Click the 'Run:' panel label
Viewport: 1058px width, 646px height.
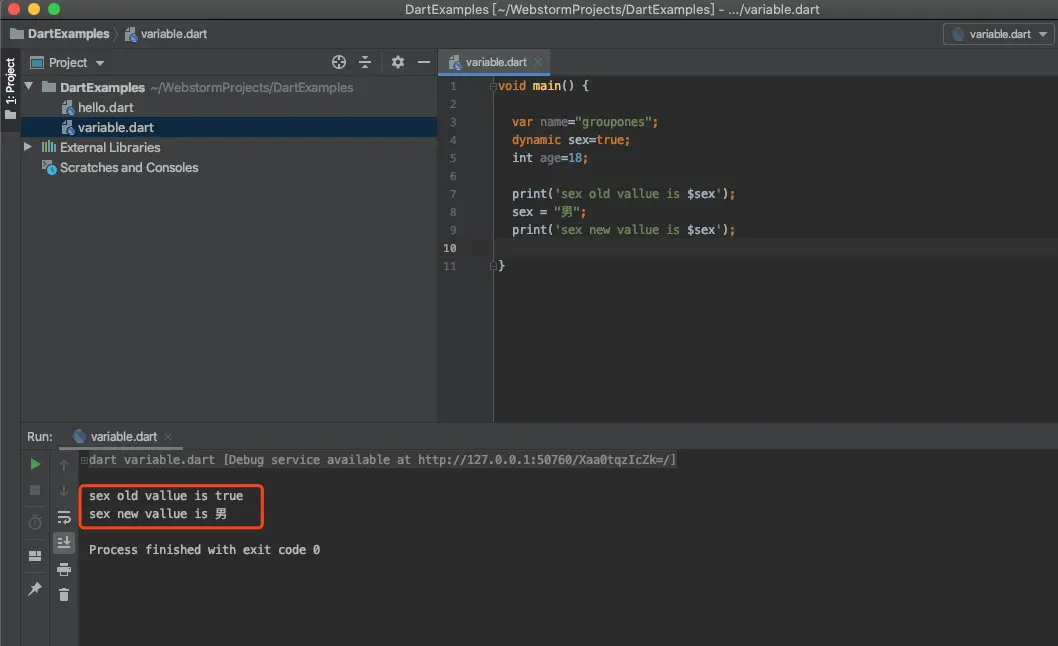[x=40, y=437]
